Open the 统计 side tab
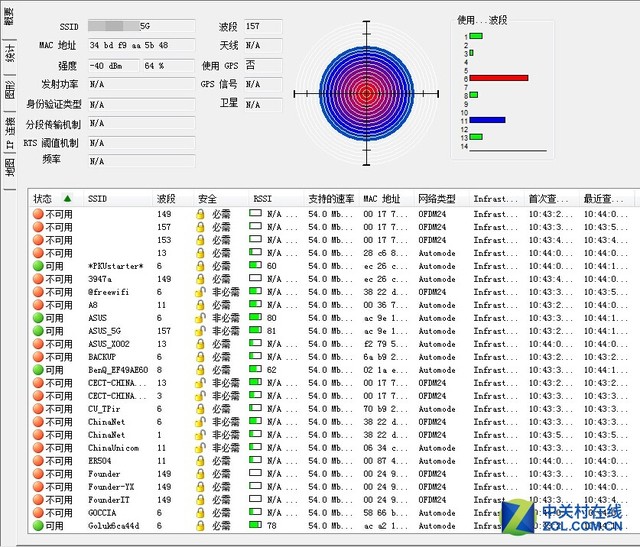Screen dimensions: 640x547 click(x=10, y=53)
